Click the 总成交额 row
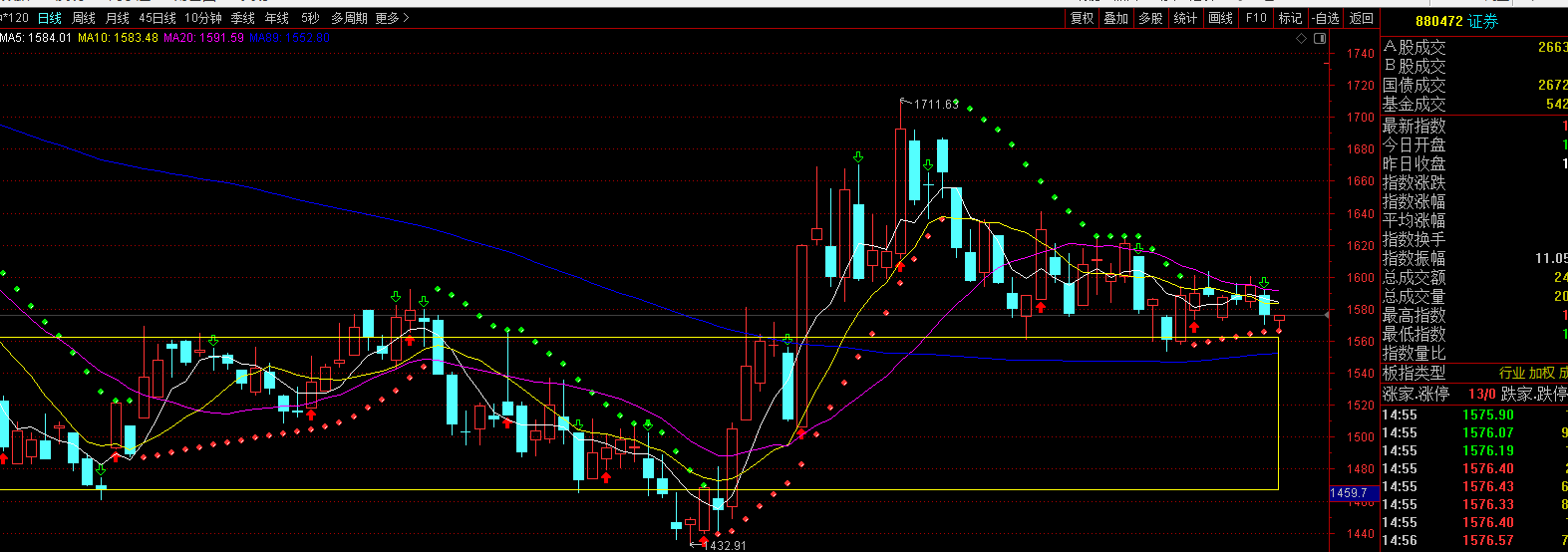Viewport: 1568px width, 552px height. [1474, 277]
